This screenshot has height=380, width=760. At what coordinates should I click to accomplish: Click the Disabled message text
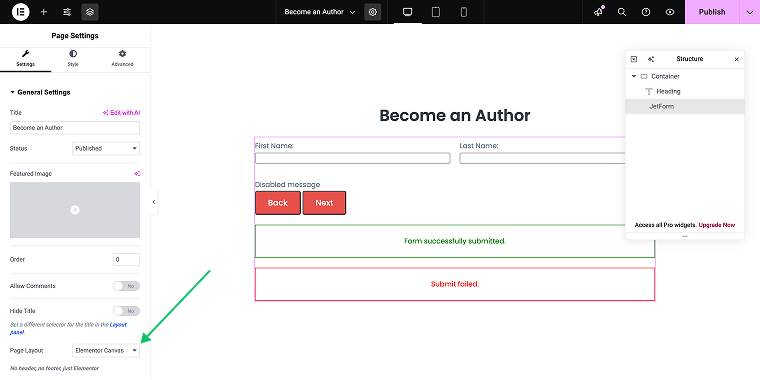287,185
